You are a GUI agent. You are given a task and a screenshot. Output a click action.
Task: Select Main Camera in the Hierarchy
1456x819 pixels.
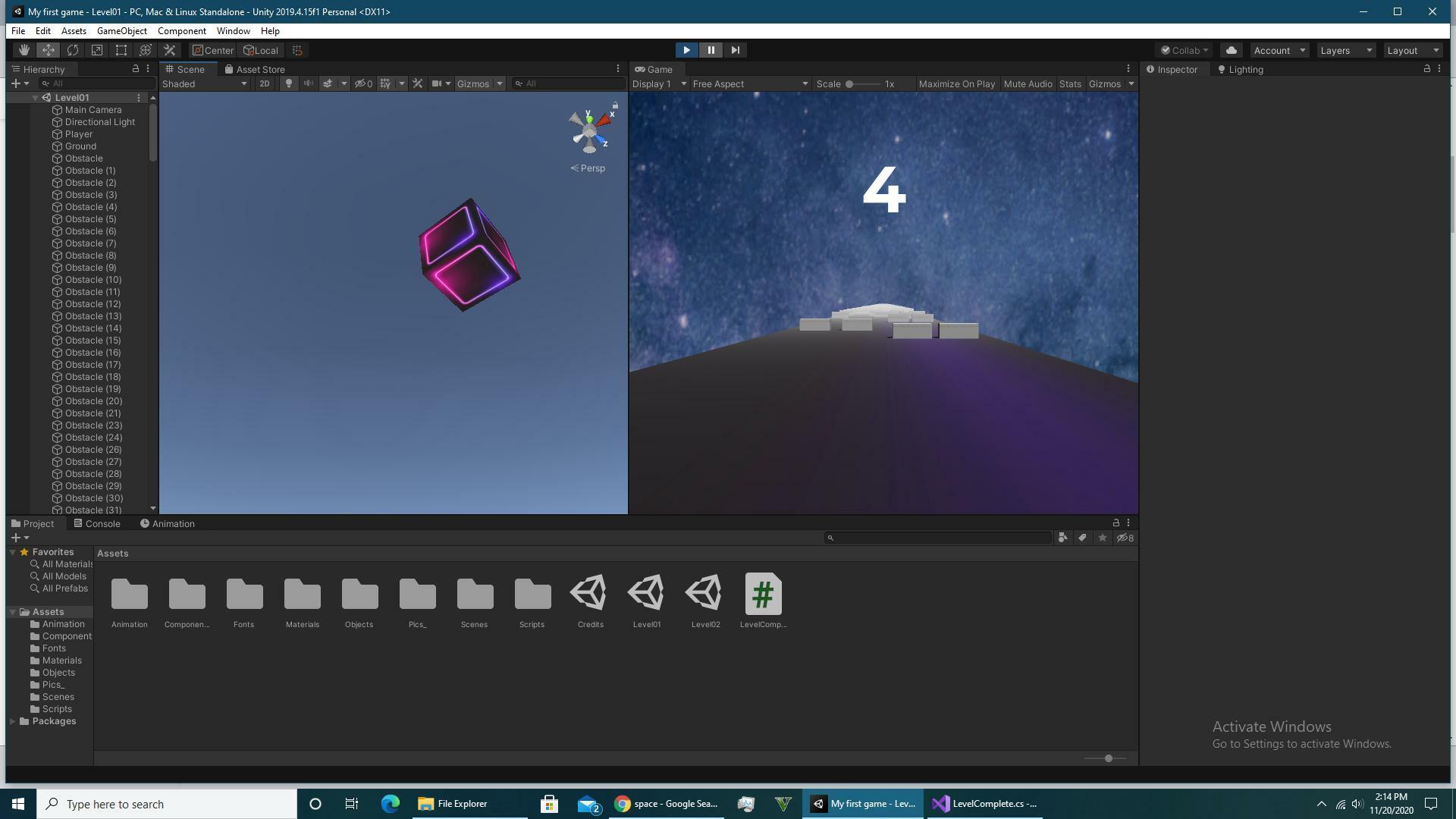[93, 110]
